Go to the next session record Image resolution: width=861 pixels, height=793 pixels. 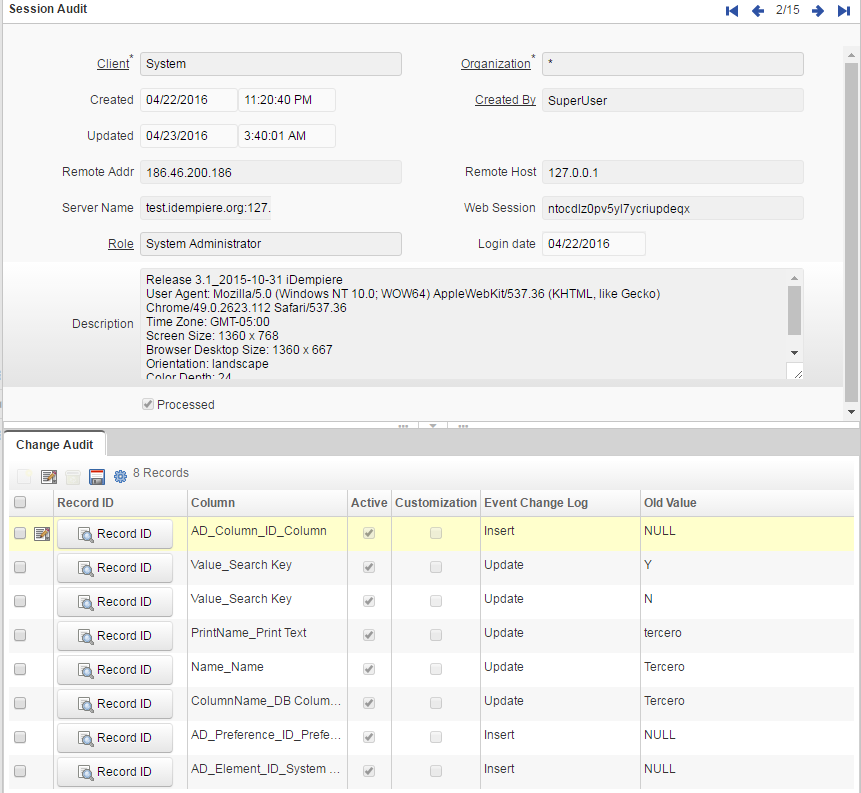(818, 10)
